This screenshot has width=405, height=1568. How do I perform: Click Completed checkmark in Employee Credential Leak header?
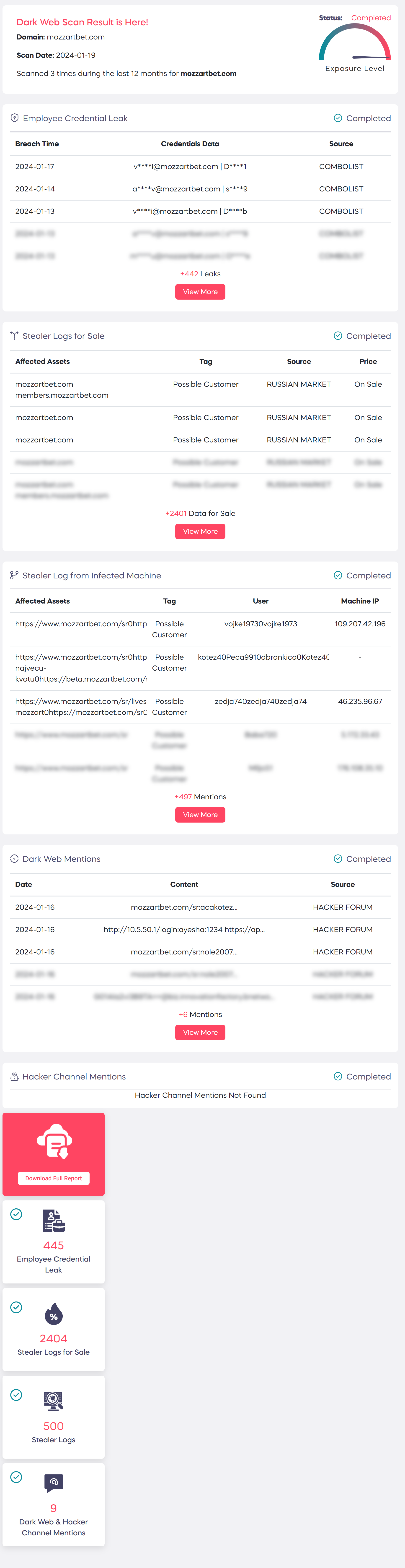(x=338, y=118)
